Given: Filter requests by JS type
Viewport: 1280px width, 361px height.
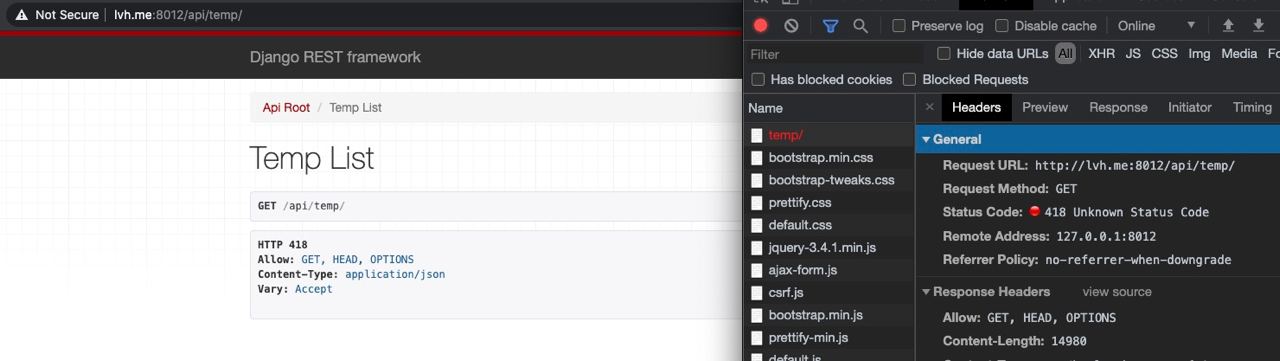Looking at the screenshot, I should (x=1133, y=53).
